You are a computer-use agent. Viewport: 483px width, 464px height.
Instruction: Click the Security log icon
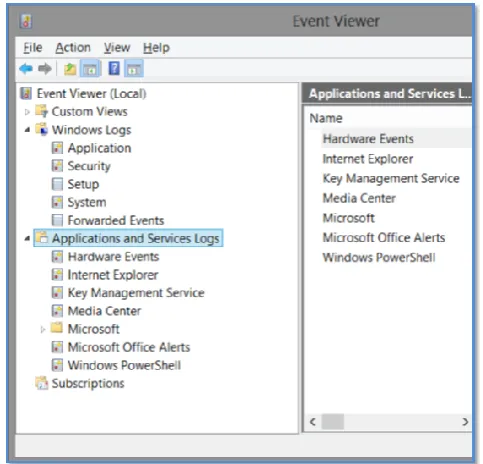[57, 166]
